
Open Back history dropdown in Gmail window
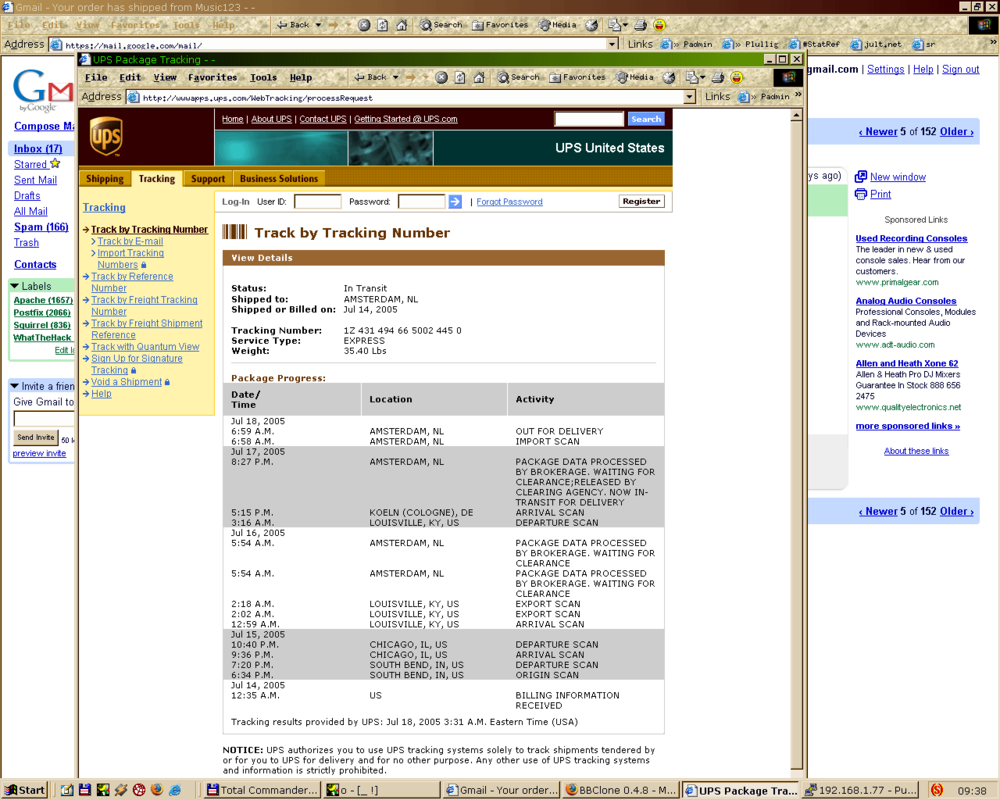[x=318, y=25]
